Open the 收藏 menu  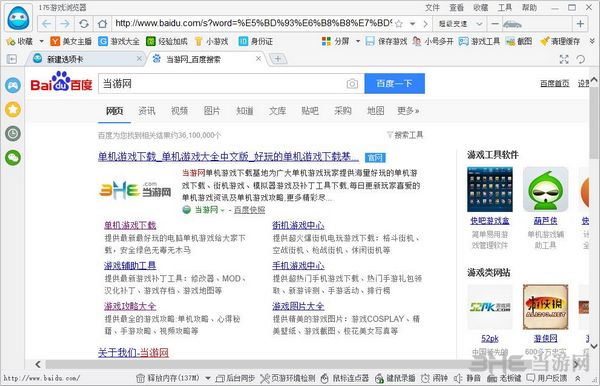[x=481, y=7]
